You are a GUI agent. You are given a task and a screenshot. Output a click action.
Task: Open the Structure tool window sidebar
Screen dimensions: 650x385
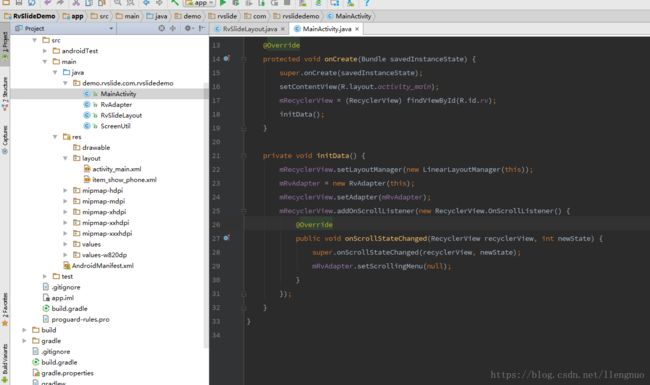tap(5, 93)
